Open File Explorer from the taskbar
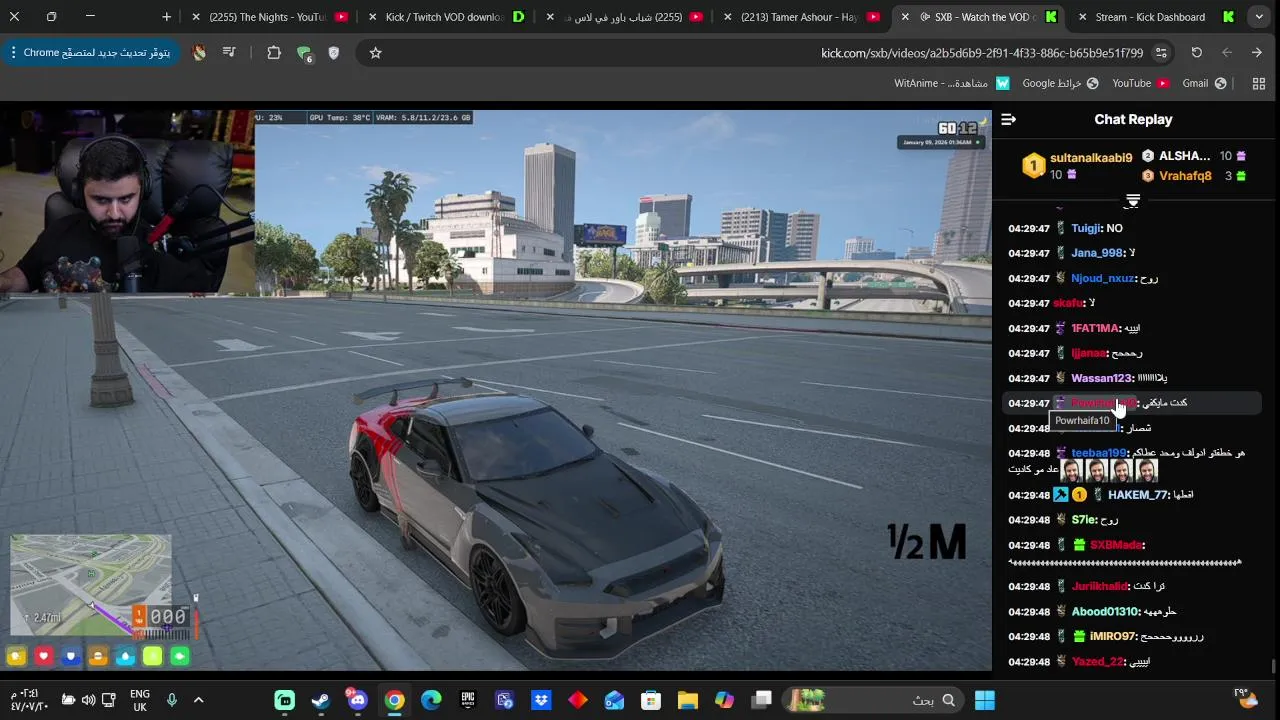 688,700
